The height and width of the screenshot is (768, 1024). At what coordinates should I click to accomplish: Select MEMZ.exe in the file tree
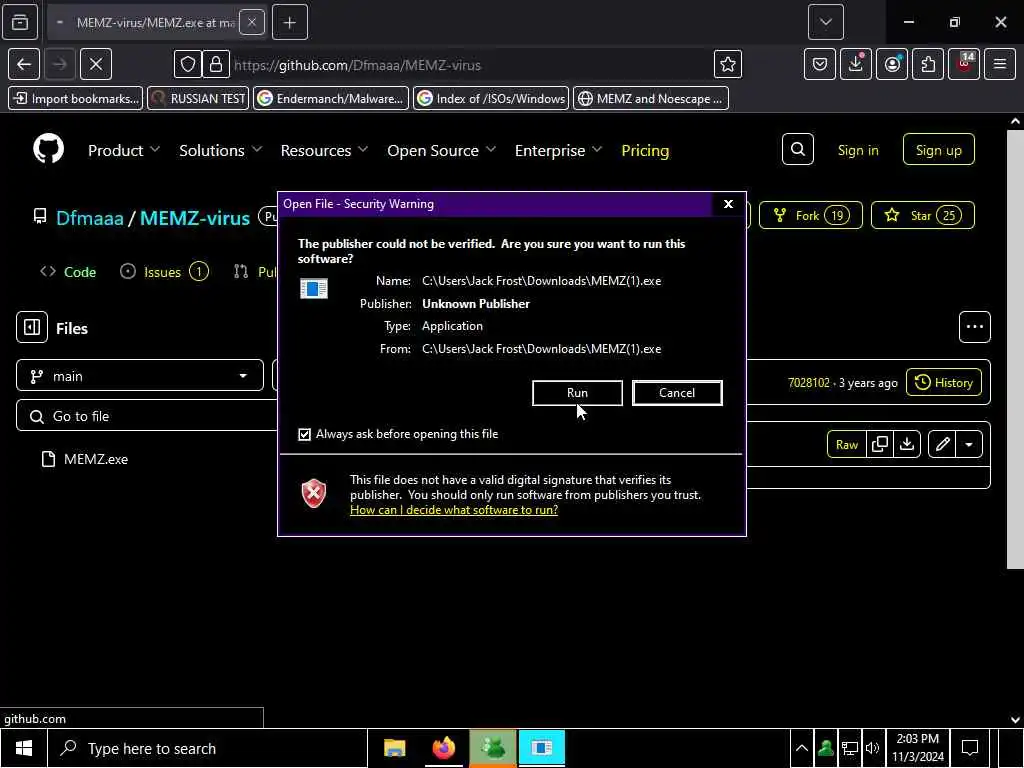(x=95, y=459)
